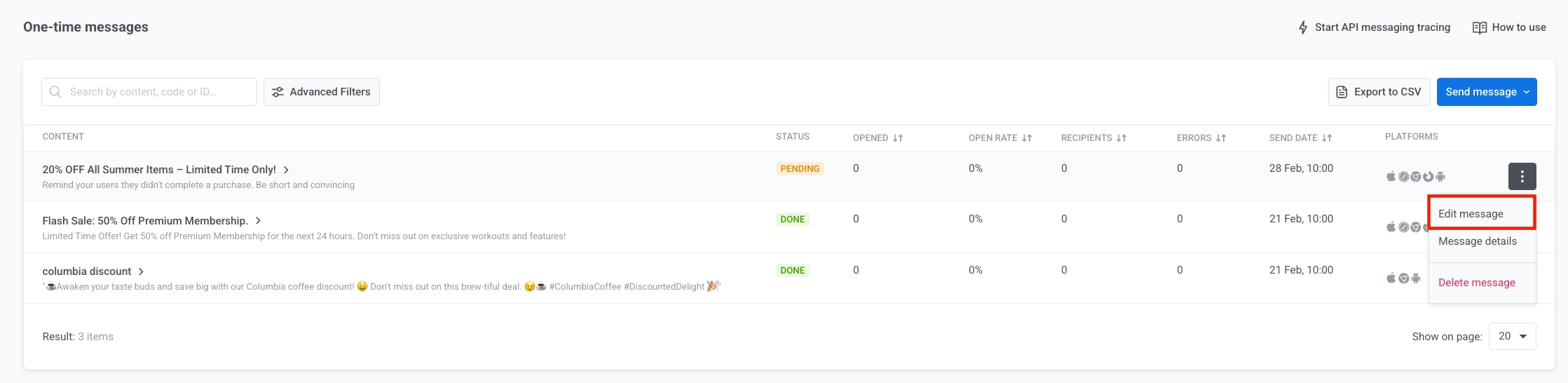Click the three-dot actions icon for first message
This screenshot has width=1568, height=383.
(1522, 177)
